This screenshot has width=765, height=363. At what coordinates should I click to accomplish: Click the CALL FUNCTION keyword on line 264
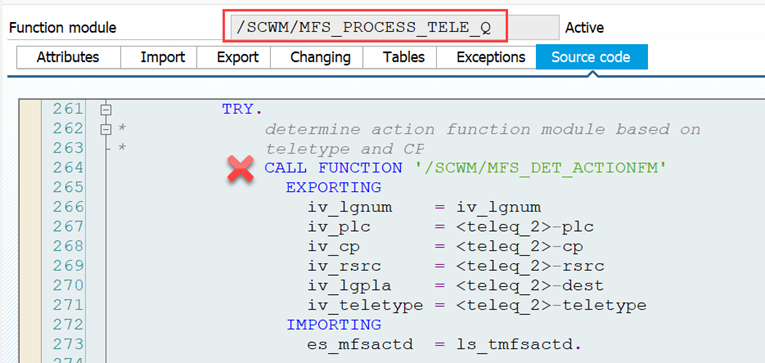tap(333, 168)
